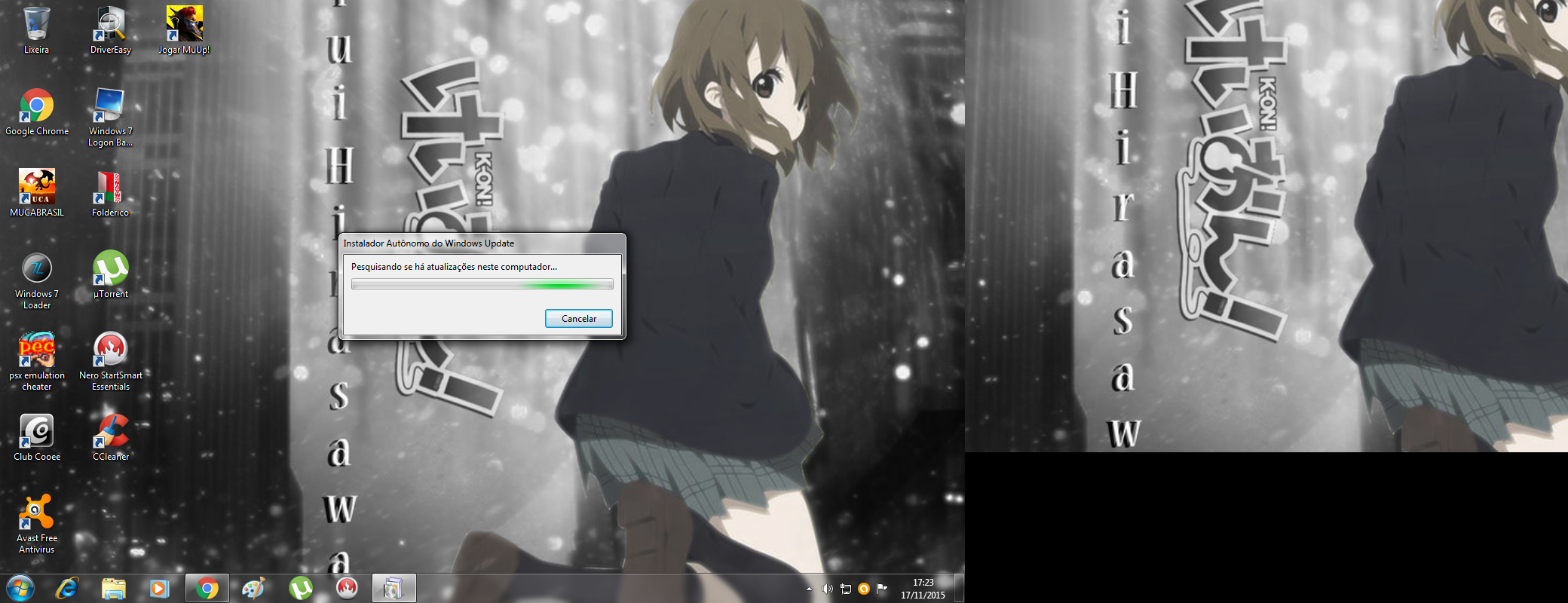The height and width of the screenshot is (603, 1568).
Task: Select the Nero StartSmart Essentials shortcut
Action: coord(110,351)
